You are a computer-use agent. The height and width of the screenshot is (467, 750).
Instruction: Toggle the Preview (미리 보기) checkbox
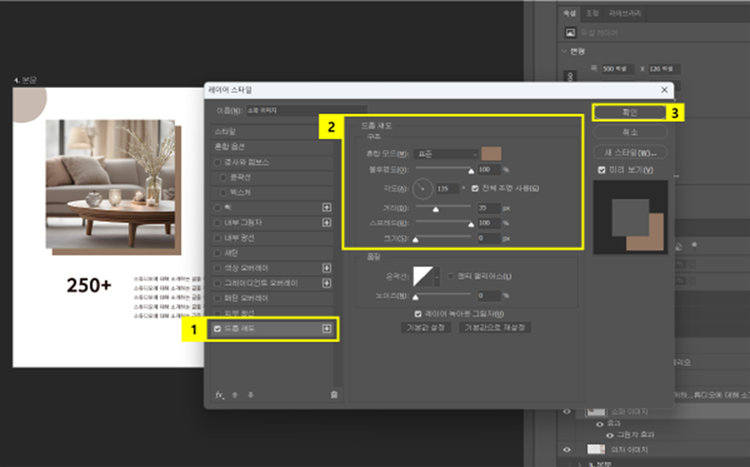602,170
